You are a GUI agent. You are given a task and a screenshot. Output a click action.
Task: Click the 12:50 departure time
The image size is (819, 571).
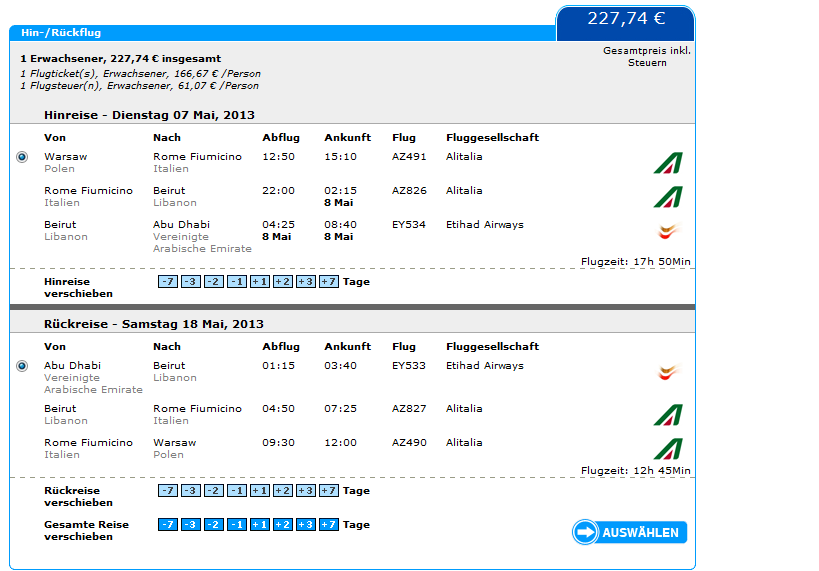278,157
